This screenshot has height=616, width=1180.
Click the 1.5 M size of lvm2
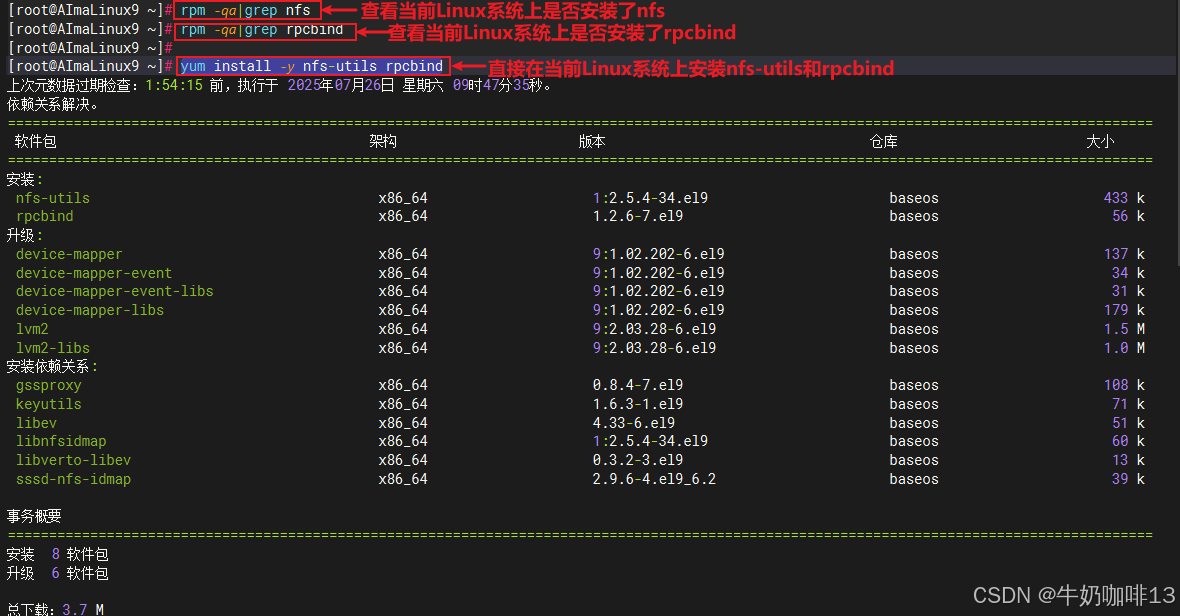tap(1124, 329)
